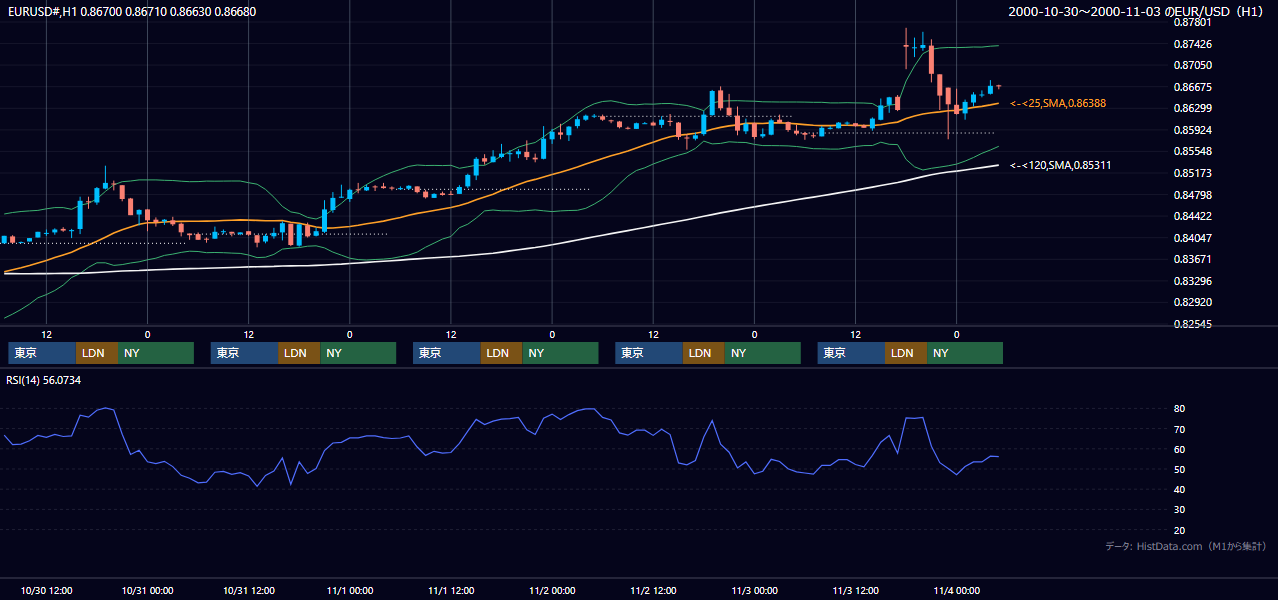Click price axis label 0.87801
1278x600 pixels.
pyautogui.click(x=1192, y=22)
